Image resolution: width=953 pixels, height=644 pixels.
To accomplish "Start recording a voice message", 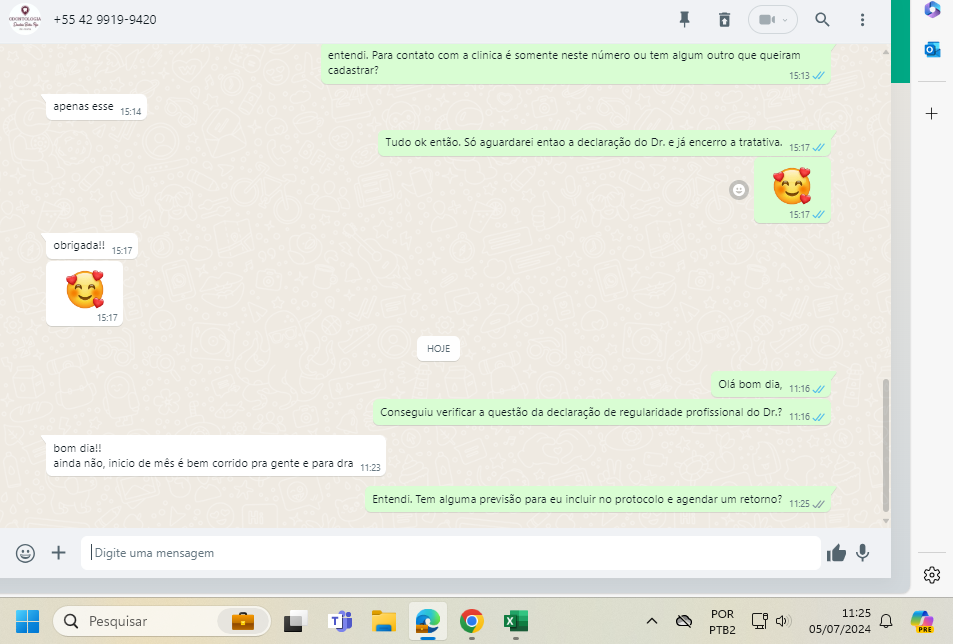I will 862,553.
